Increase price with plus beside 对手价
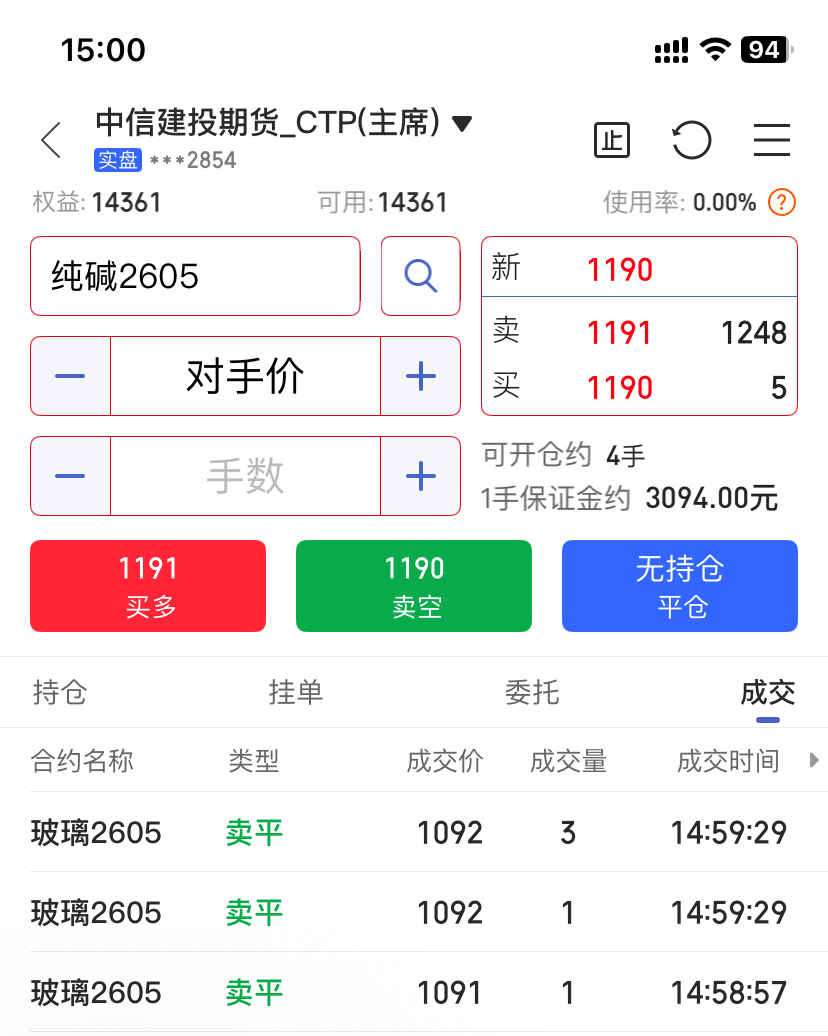The image size is (828, 1036). (x=420, y=376)
